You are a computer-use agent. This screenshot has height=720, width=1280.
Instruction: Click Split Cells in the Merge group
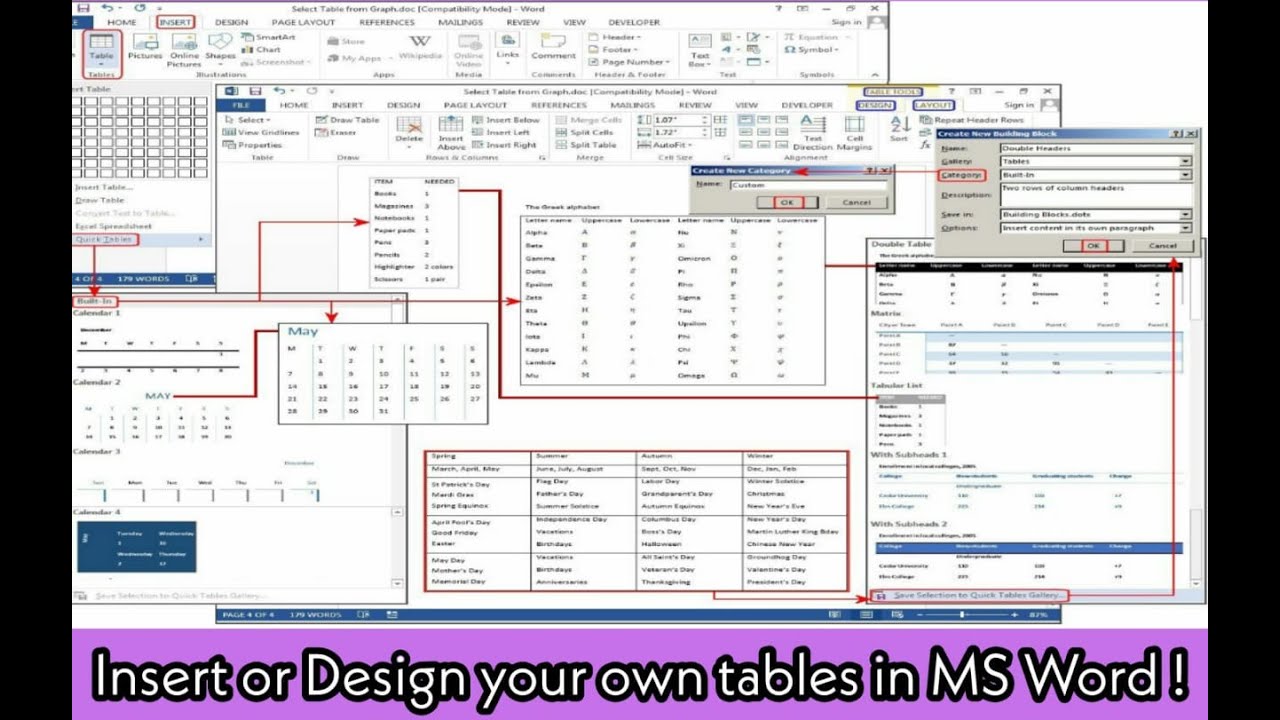[583, 132]
